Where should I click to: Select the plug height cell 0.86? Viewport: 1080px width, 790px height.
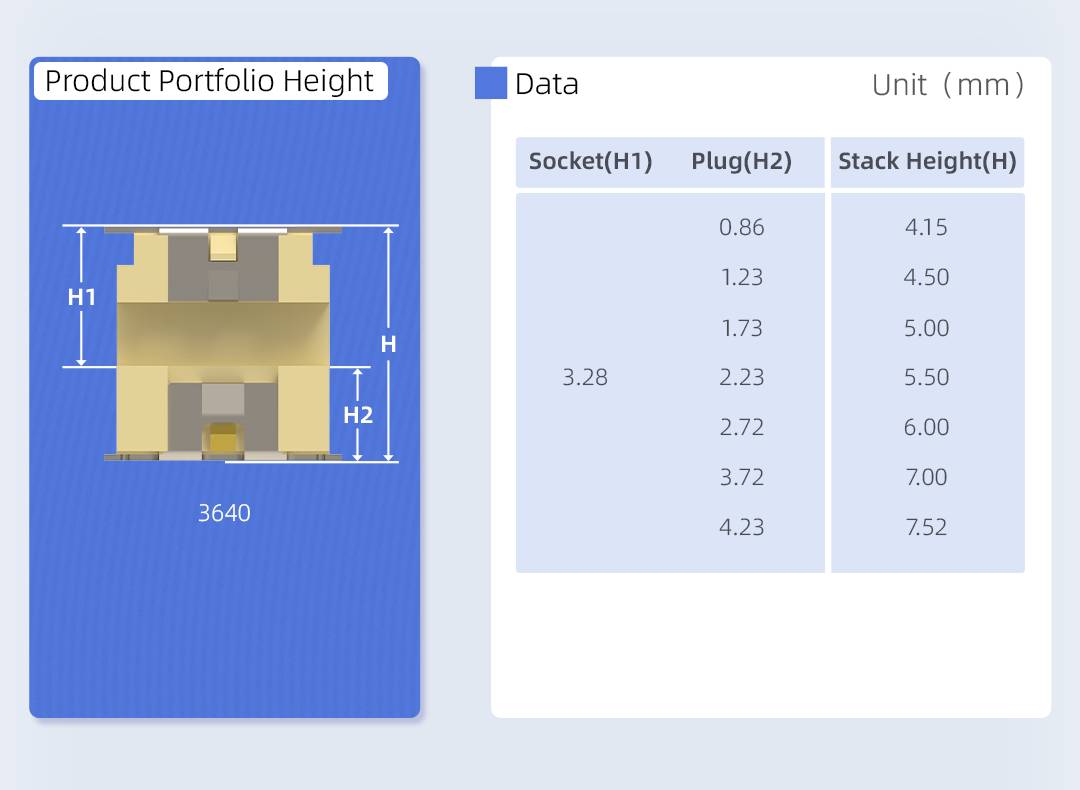[x=741, y=227]
